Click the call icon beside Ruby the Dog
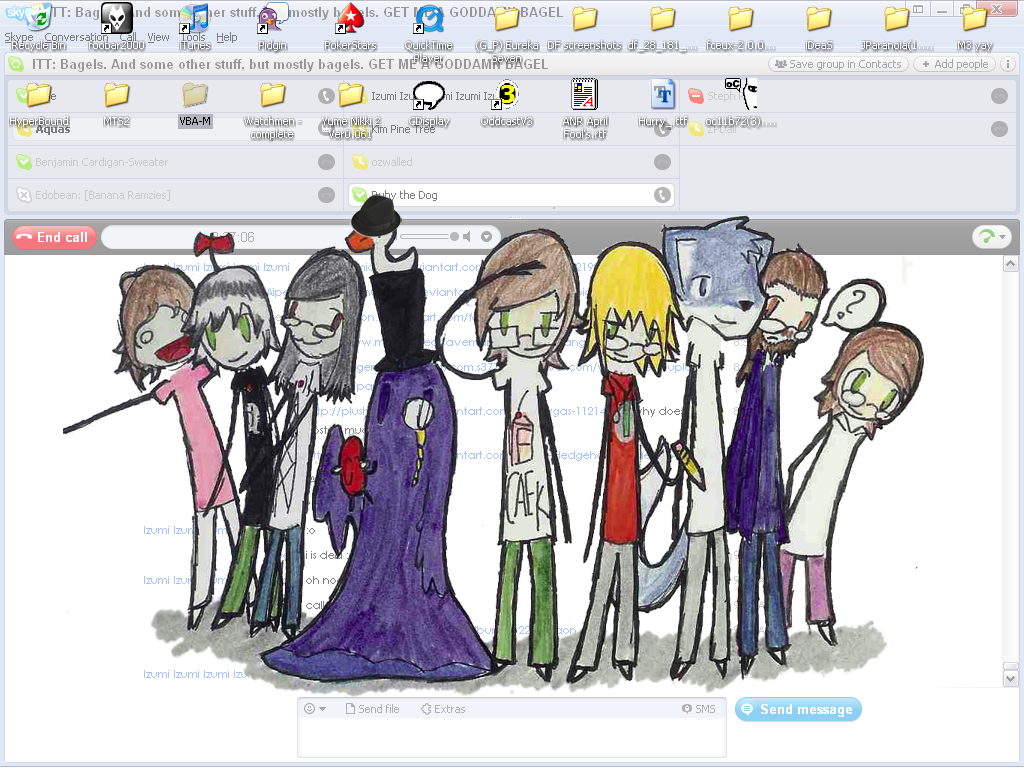This screenshot has width=1024, height=768. [x=662, y=195]
